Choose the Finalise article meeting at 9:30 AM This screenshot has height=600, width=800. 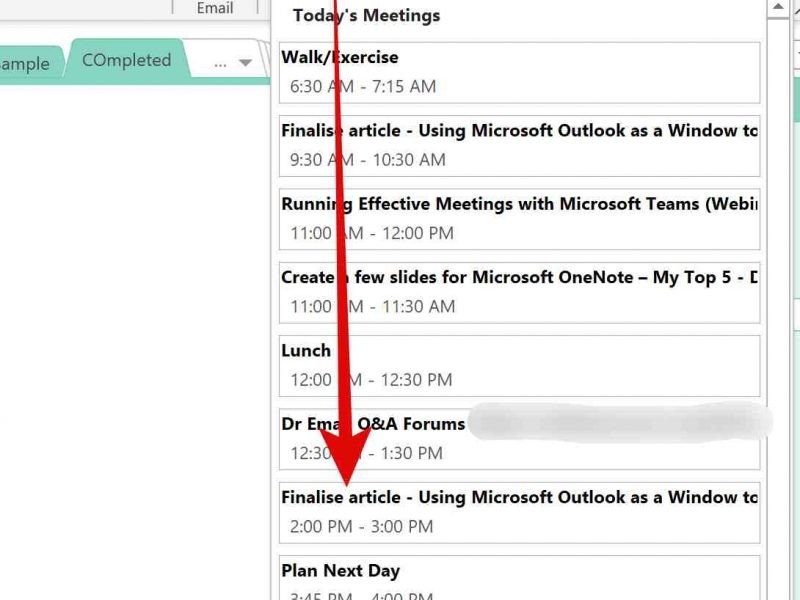519,146
